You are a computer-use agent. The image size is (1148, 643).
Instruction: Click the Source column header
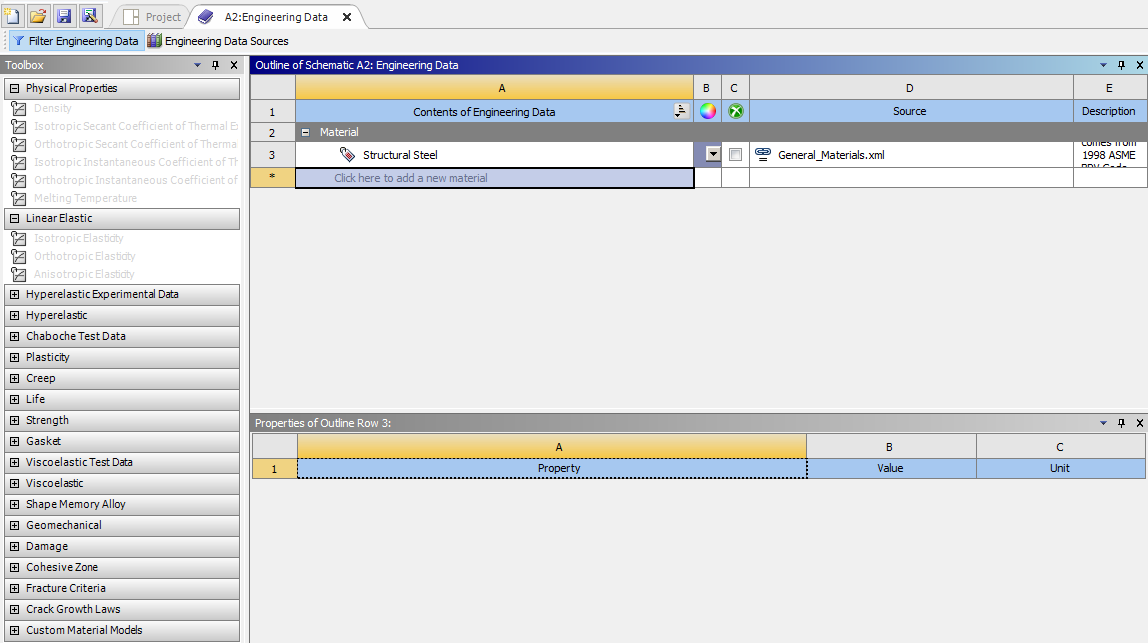tap(909, 111)
